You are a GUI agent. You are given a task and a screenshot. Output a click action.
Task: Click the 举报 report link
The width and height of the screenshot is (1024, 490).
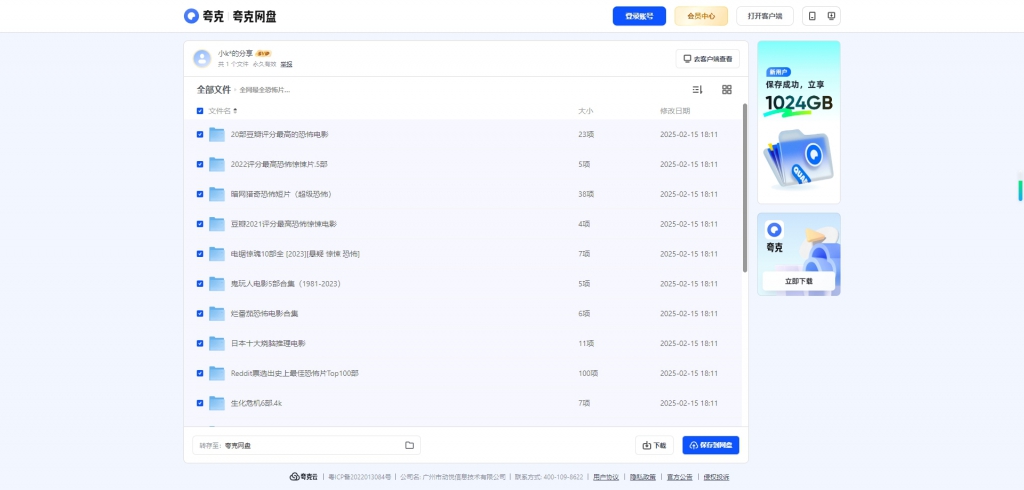(286, 65)
